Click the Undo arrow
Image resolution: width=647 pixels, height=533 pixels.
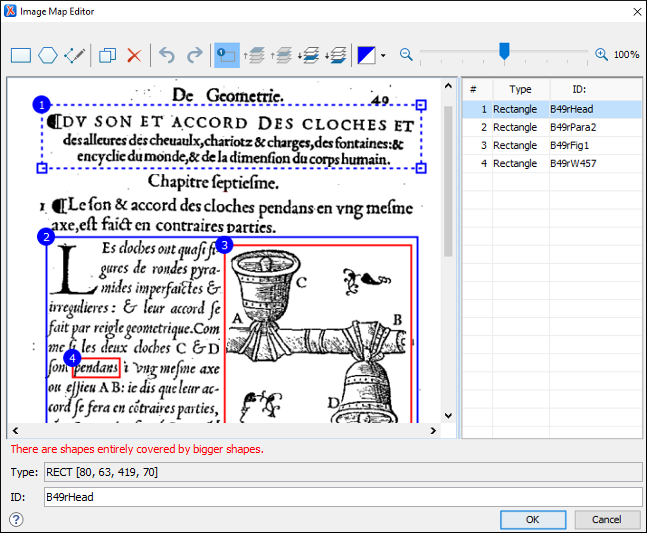click(x=167, y=56)
